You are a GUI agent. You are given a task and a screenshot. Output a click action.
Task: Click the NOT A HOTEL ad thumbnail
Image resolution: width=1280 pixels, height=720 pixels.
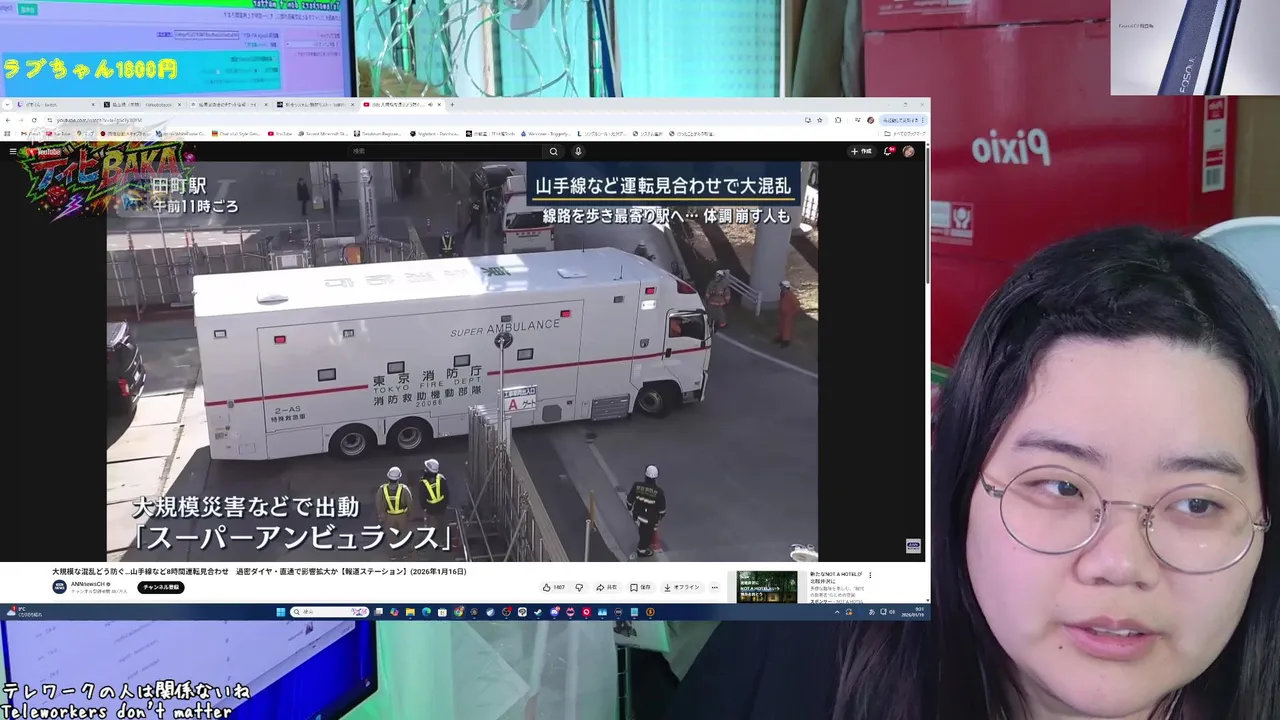[767, 586]
